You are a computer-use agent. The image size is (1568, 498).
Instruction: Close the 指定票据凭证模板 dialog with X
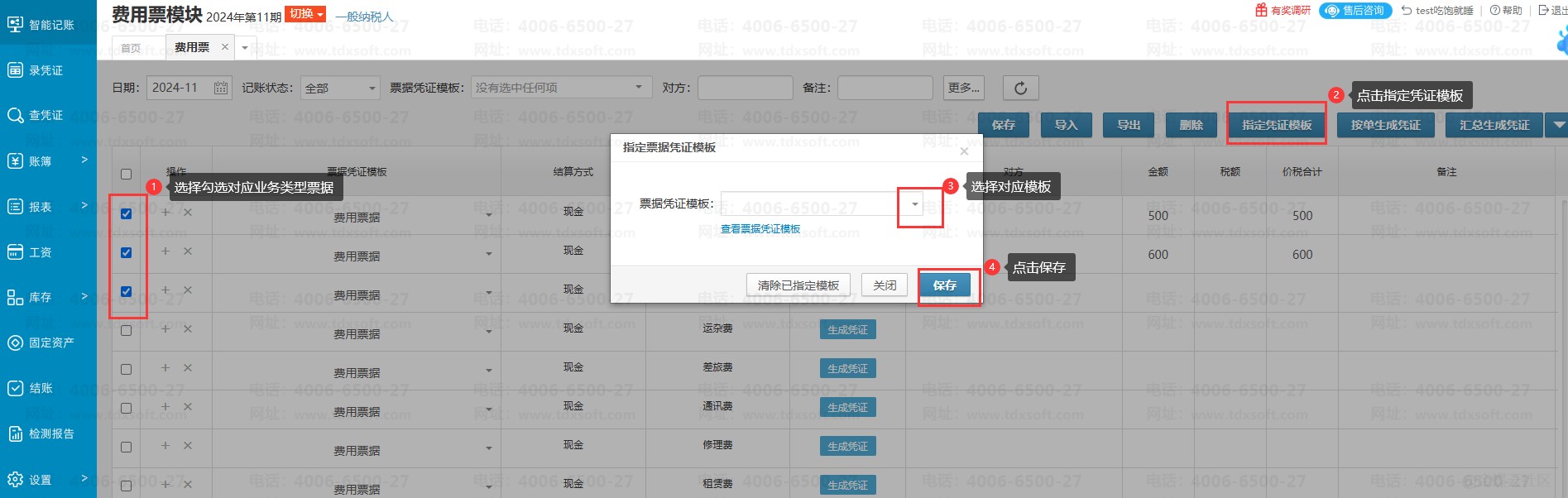point(964,151)
